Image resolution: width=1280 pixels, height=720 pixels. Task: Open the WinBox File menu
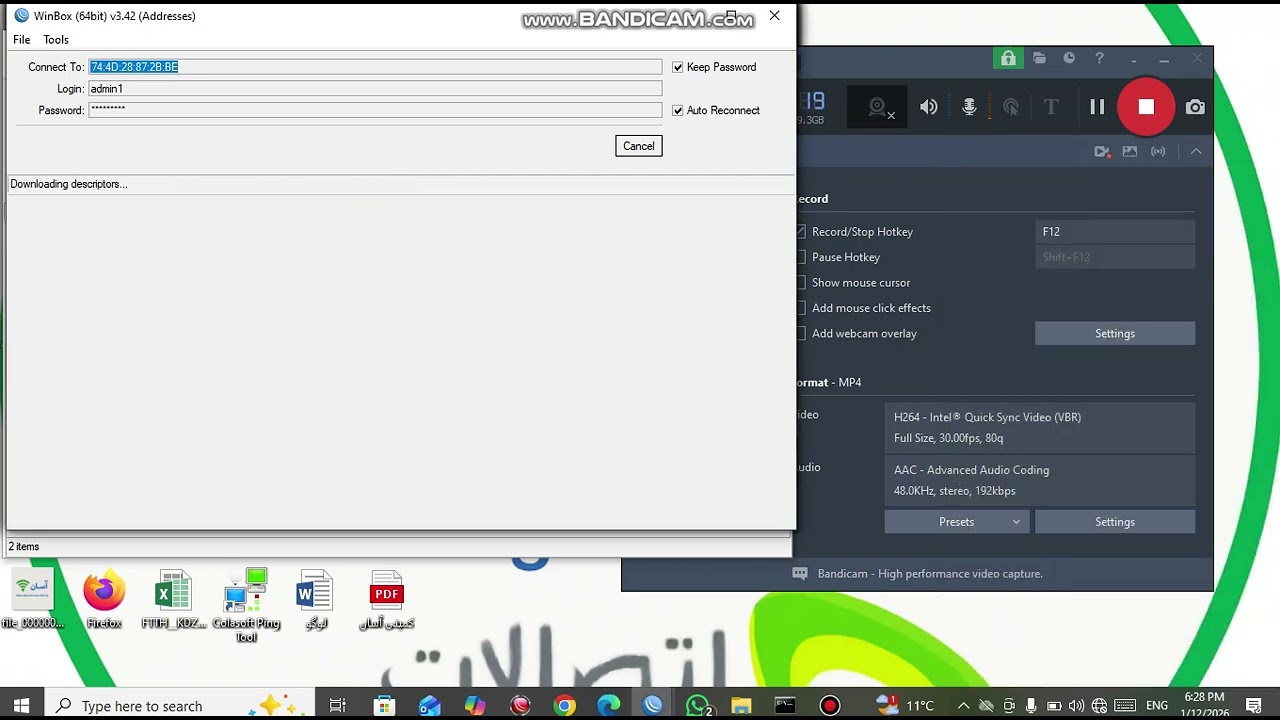click(21, 40)
